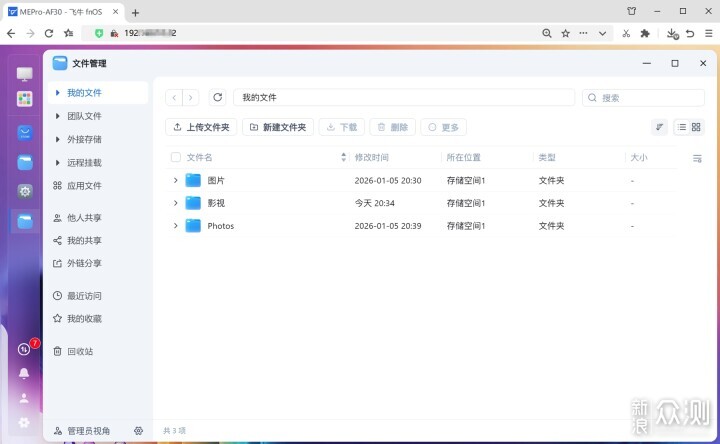This screenshot has height=444, width=720.
Task: Click the 今天 20:34 modified time
Action: coord(374,203)
